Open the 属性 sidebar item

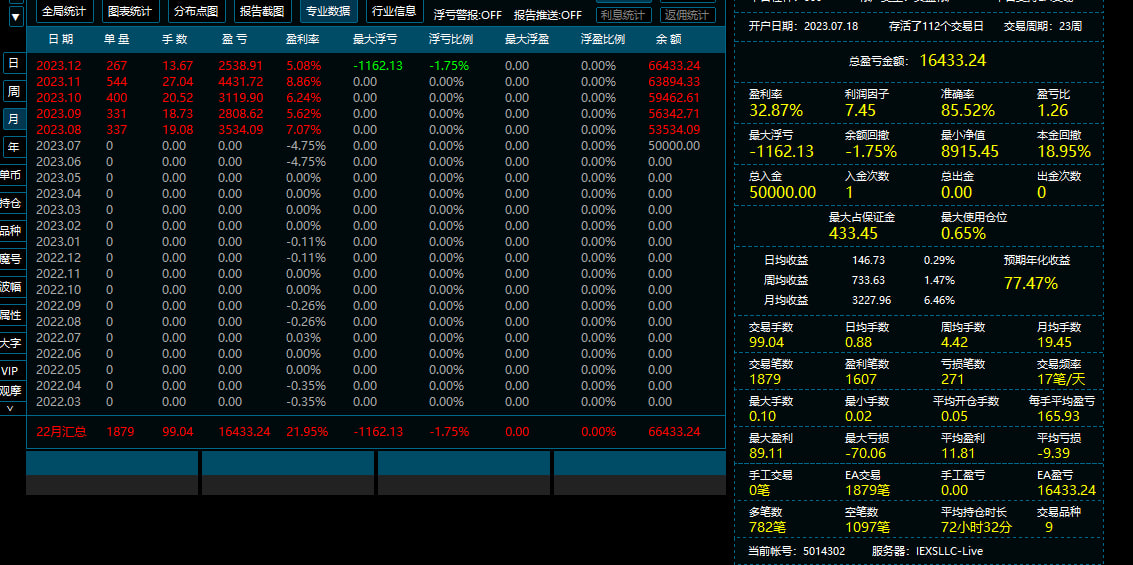pyautogui.click(x=11, y=315)
